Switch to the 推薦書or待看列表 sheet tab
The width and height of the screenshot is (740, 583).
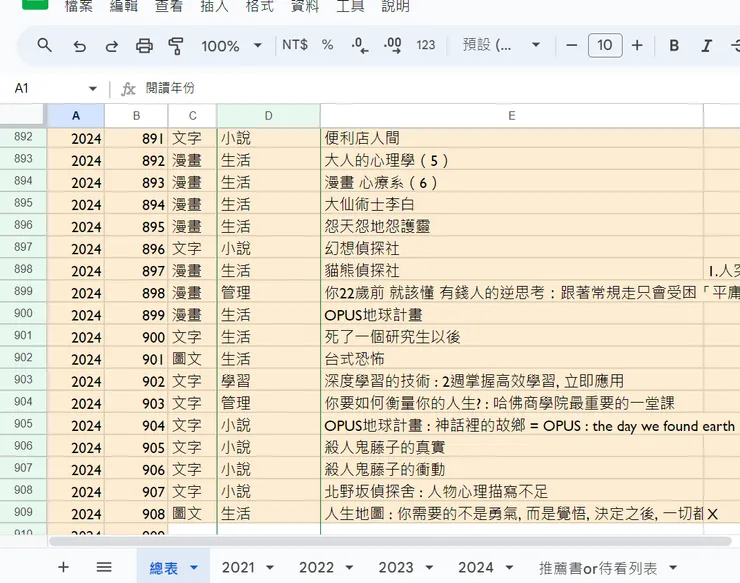(598, 568)
